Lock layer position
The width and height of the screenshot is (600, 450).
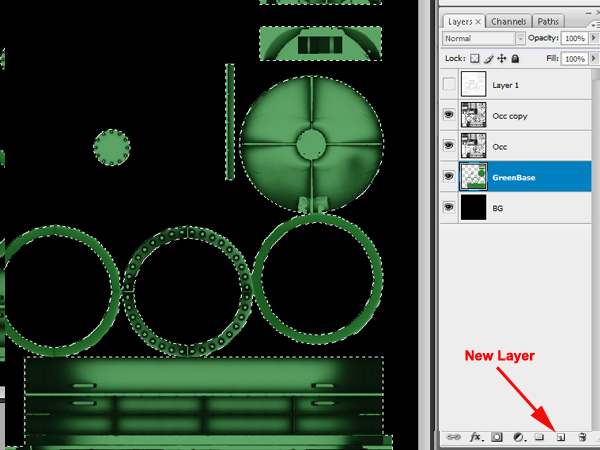pyautogui.click(x=502, y=59)
